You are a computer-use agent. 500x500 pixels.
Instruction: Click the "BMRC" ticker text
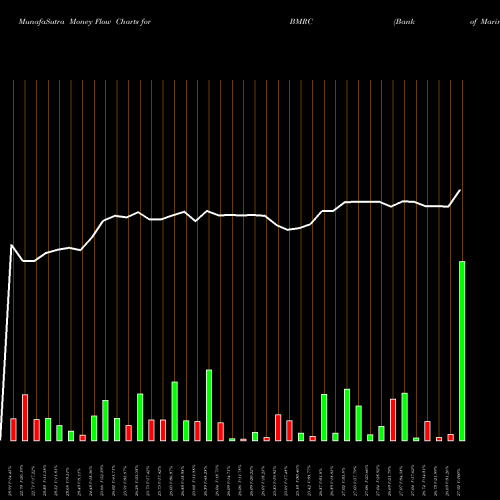click(301, 22)
